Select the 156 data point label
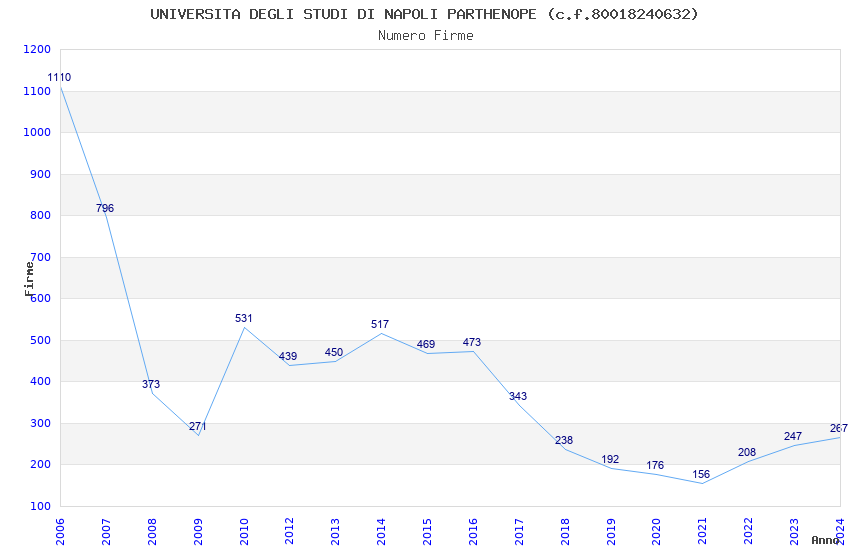Screen dimensions: 850x550 click(x=701, y=474)
